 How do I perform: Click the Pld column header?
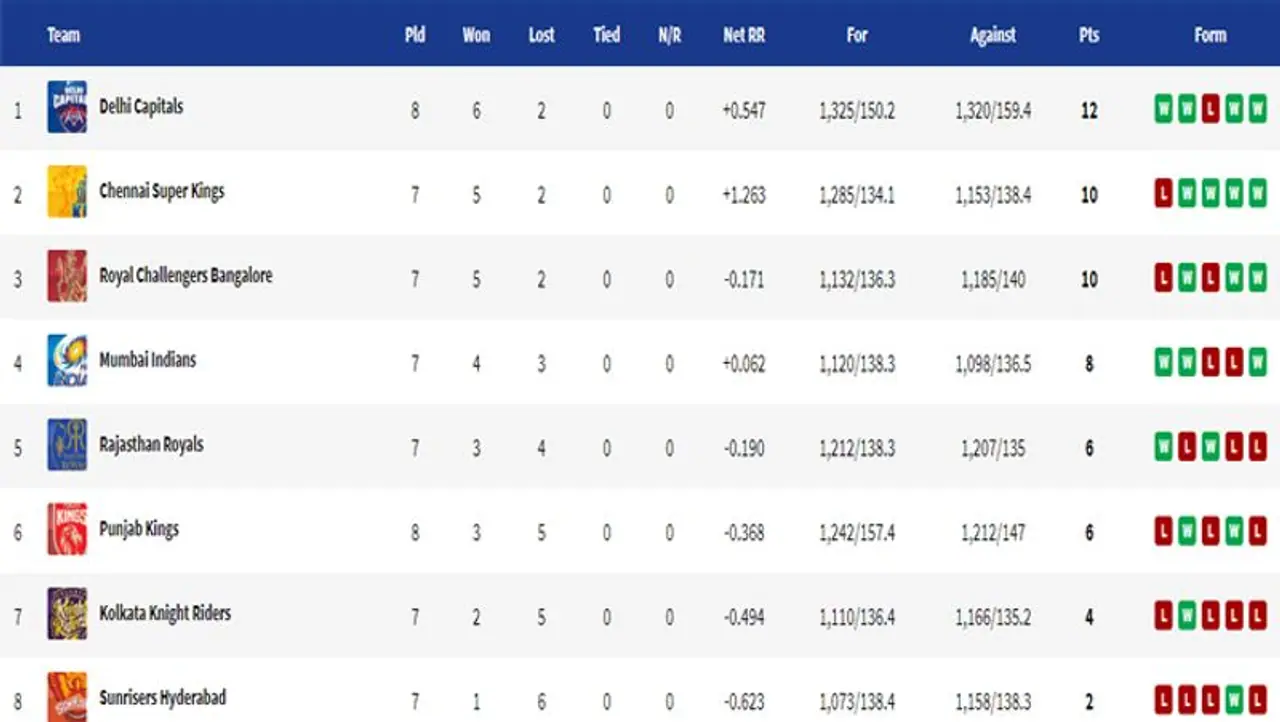(415, 35)
